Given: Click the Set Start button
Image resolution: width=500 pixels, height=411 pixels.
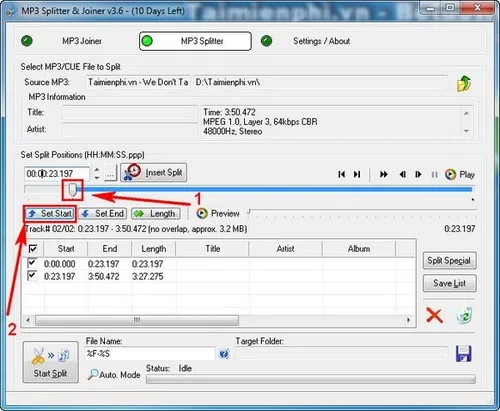Looking at the screenshot, I should (50, 214).
